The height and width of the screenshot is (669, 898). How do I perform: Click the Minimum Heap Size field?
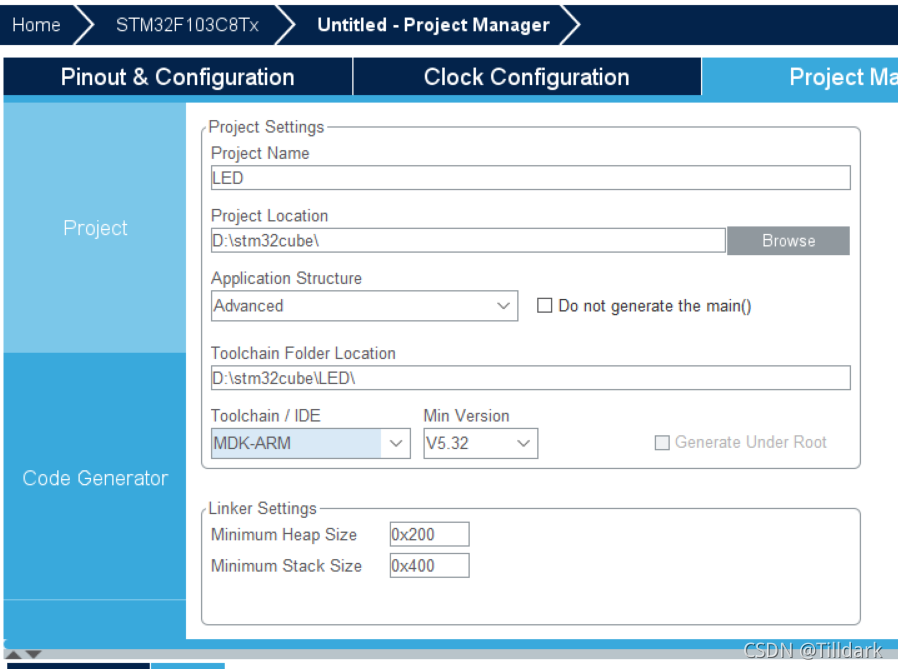coord(428,535)
